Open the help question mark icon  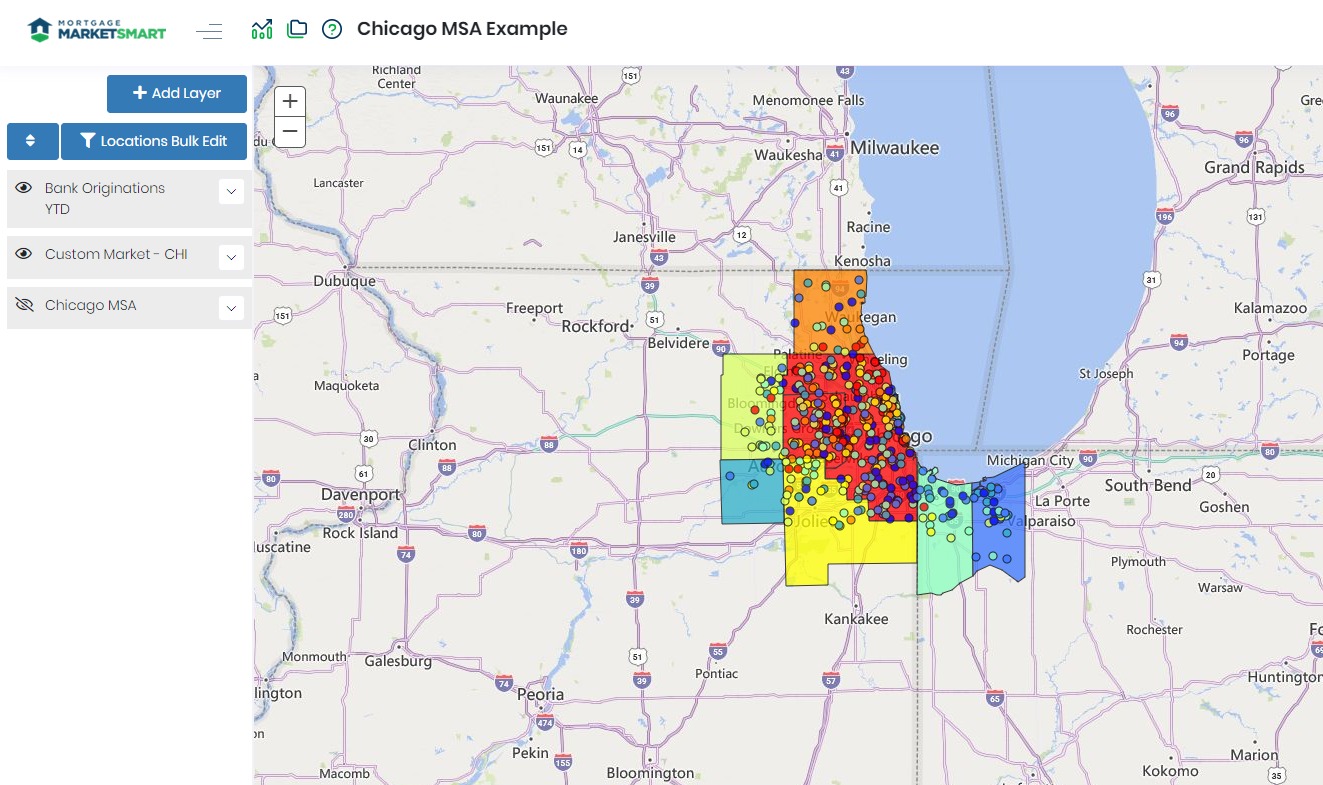click(x=332, y=29)
